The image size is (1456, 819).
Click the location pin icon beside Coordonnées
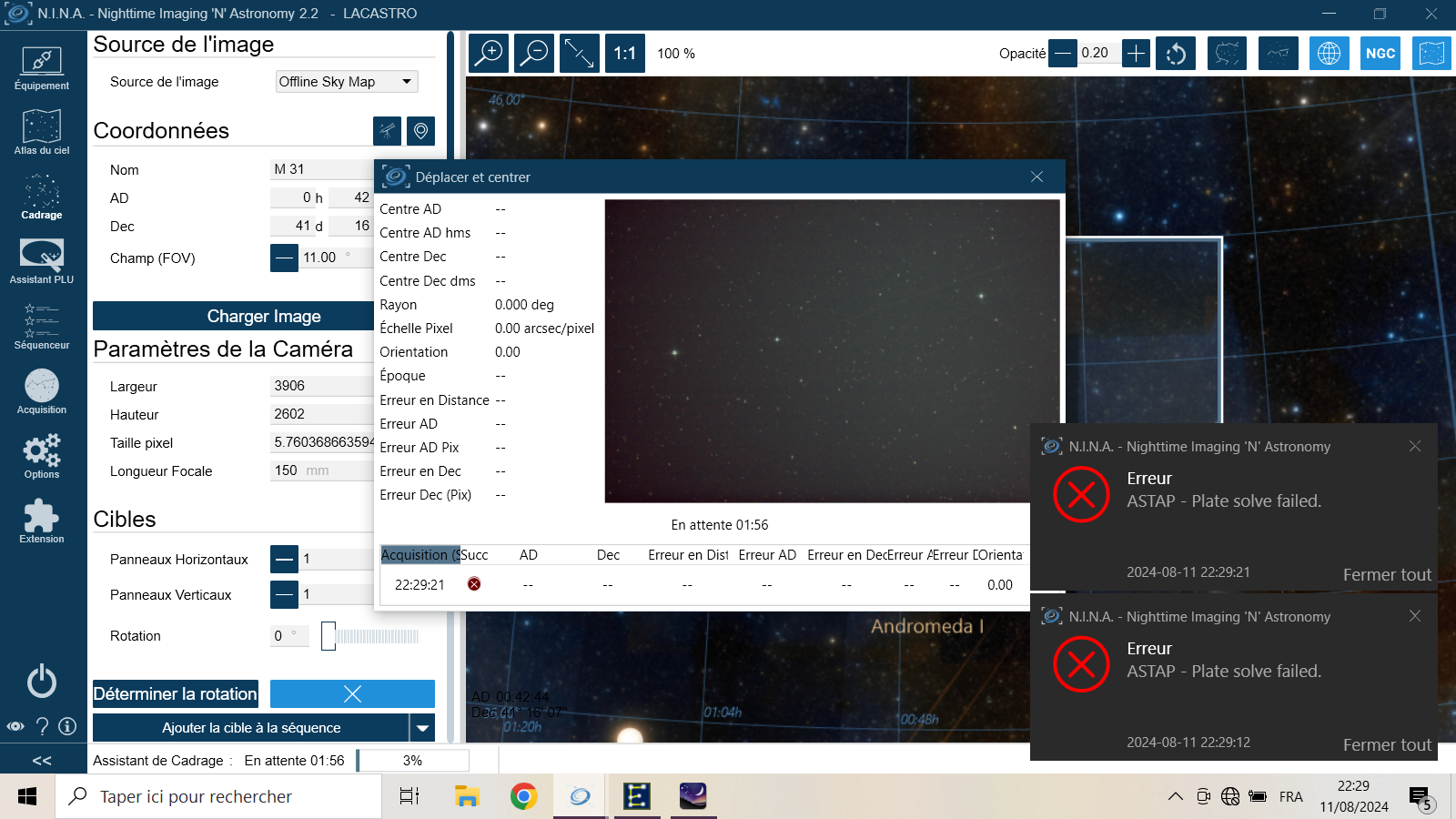(x=420, y=131)
